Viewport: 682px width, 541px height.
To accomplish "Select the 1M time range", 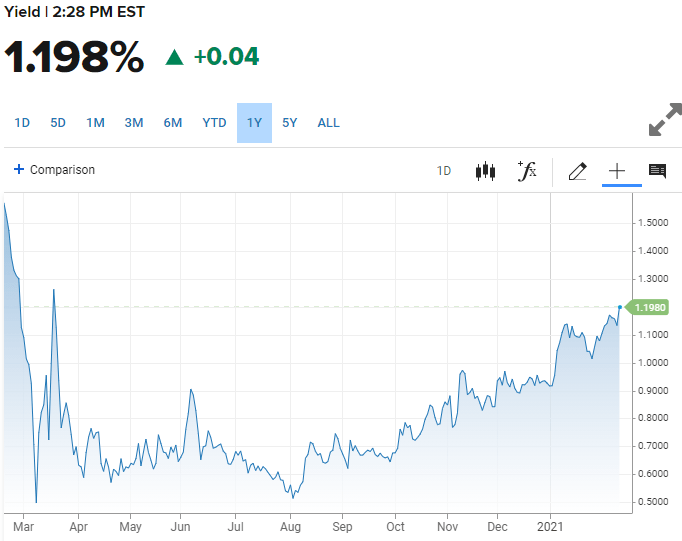I will coord(95,123).
